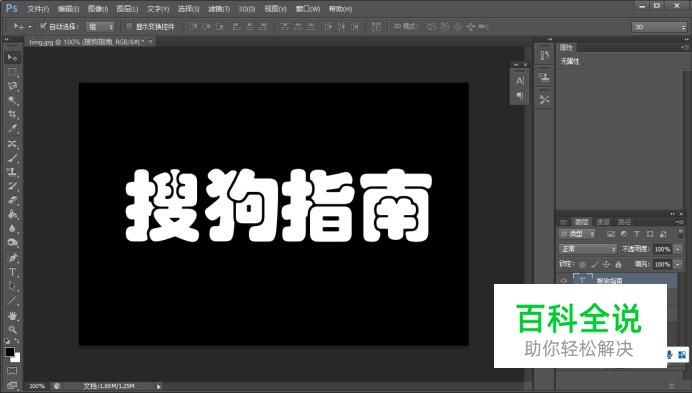Toggle the 自动选择 checkbox

click(x=43, y=26)
